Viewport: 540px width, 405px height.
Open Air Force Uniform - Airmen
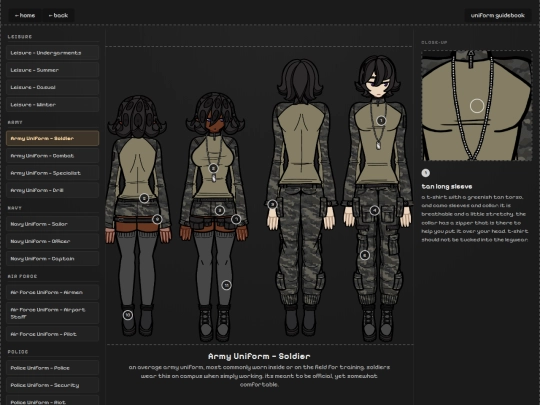[52, 292]
